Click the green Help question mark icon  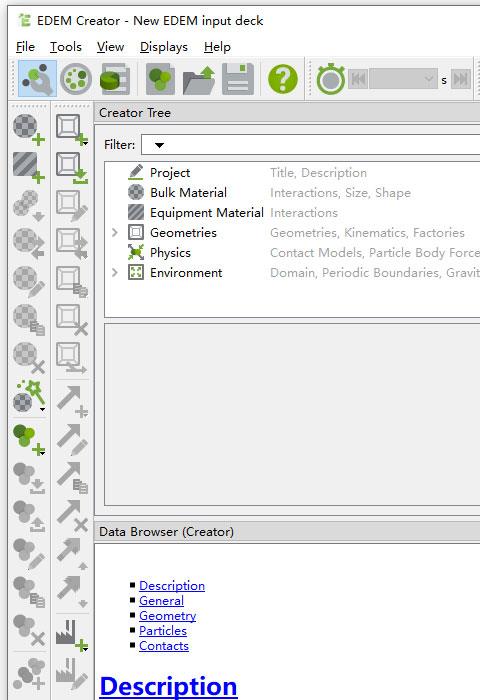(x=282, y=79)
